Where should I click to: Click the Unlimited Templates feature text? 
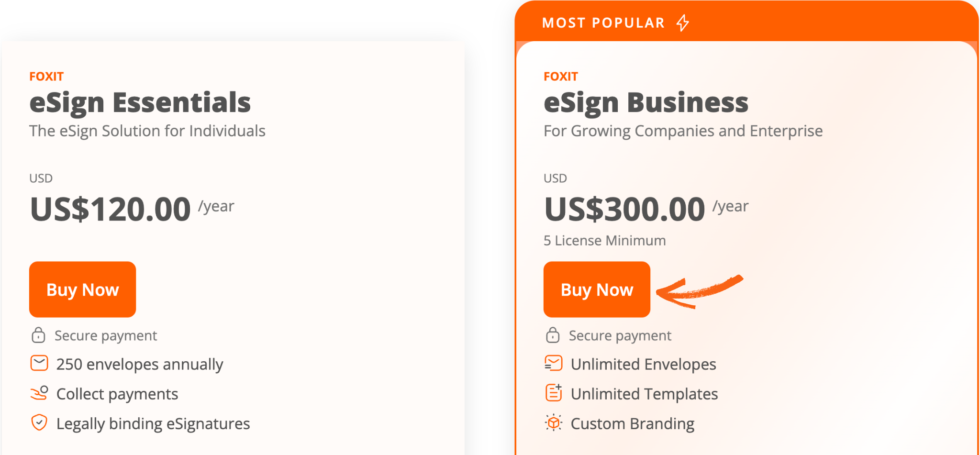pos(644,394)
